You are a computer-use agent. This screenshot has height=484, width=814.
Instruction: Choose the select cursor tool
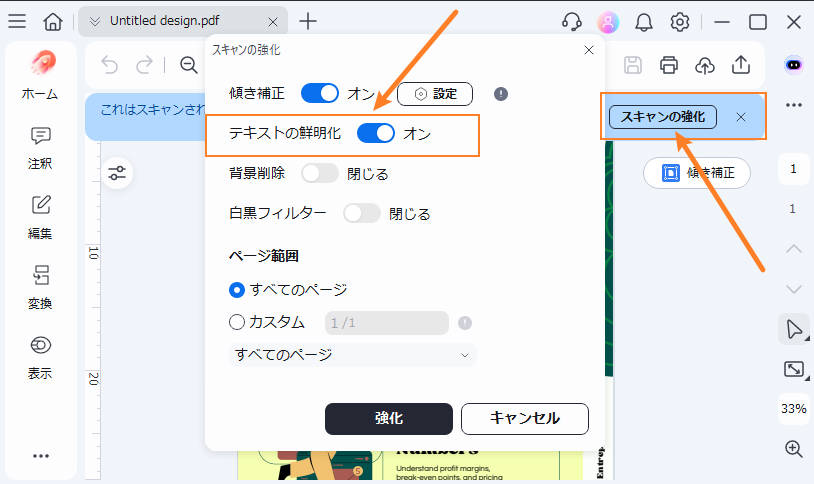pyautogui.click(x=794, y=329)
